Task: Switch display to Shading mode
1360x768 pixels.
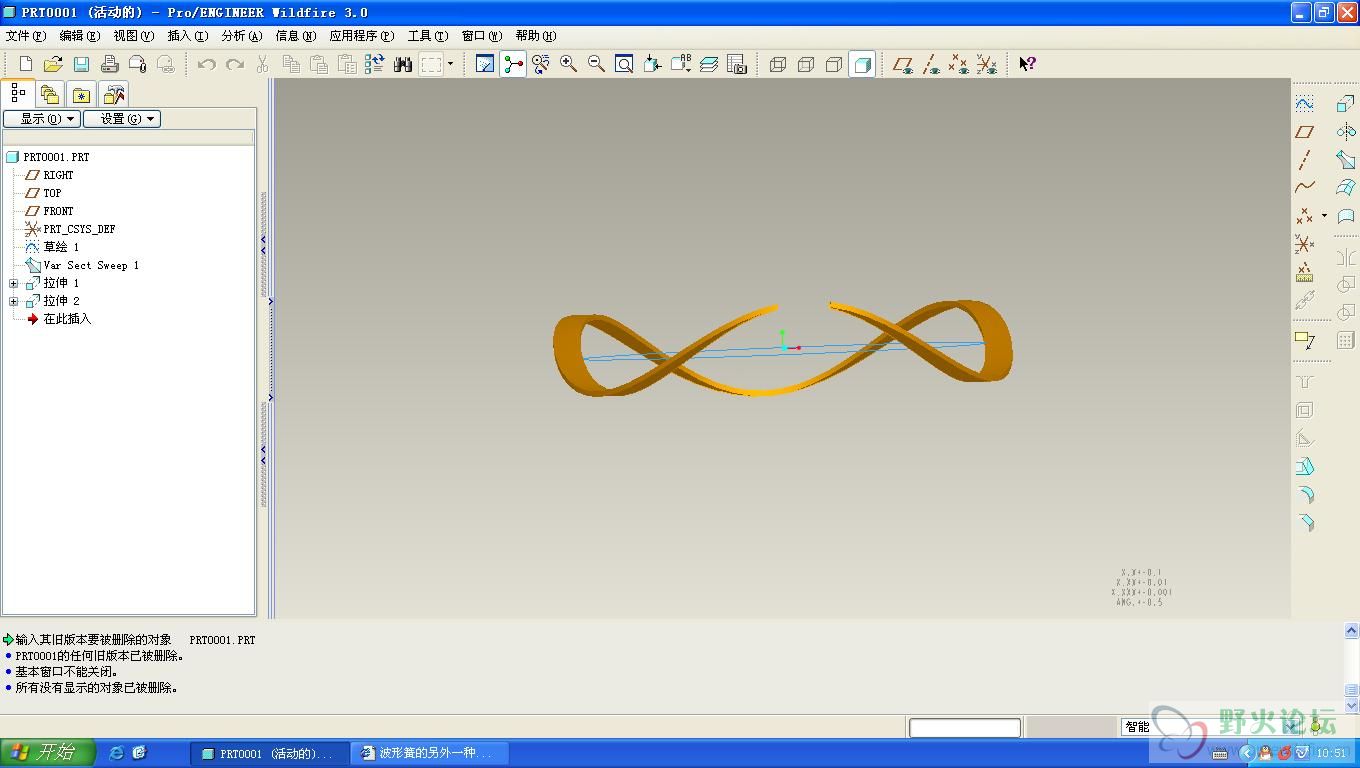Action: (x=862, y=64)
